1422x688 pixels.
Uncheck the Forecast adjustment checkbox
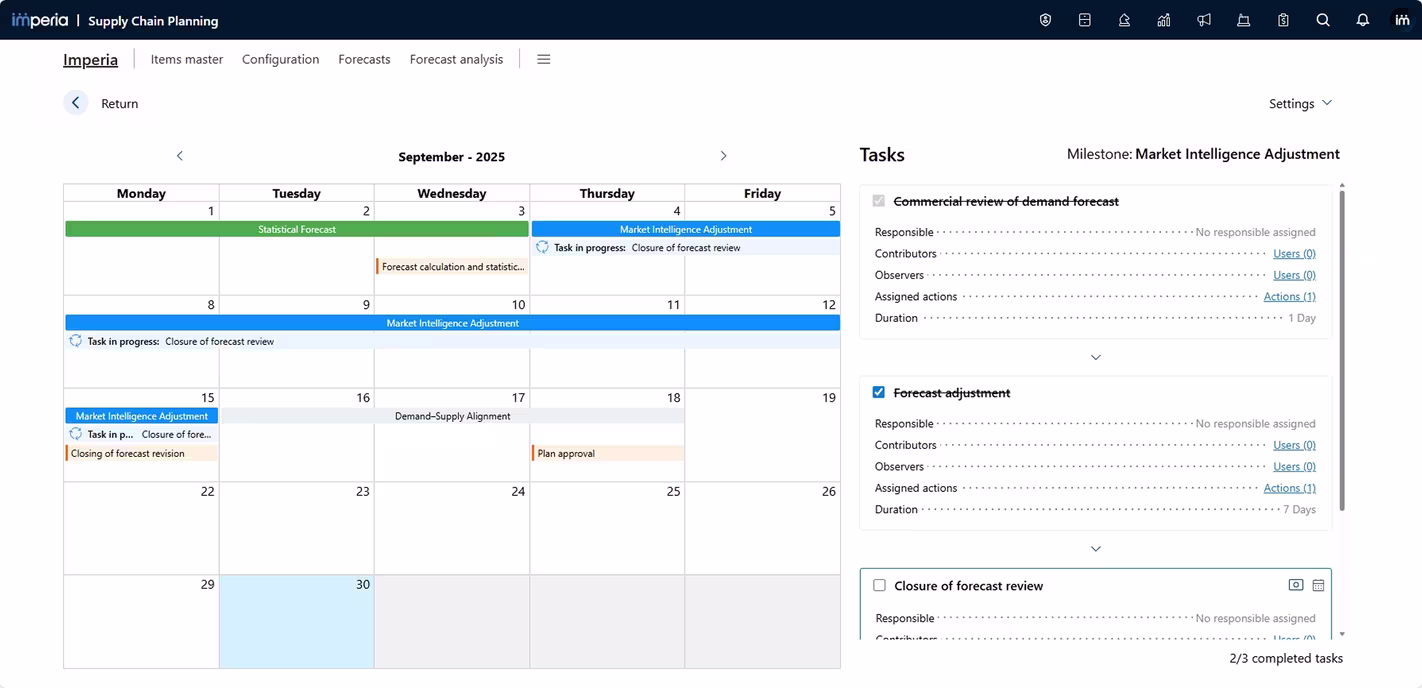point(879,393)
